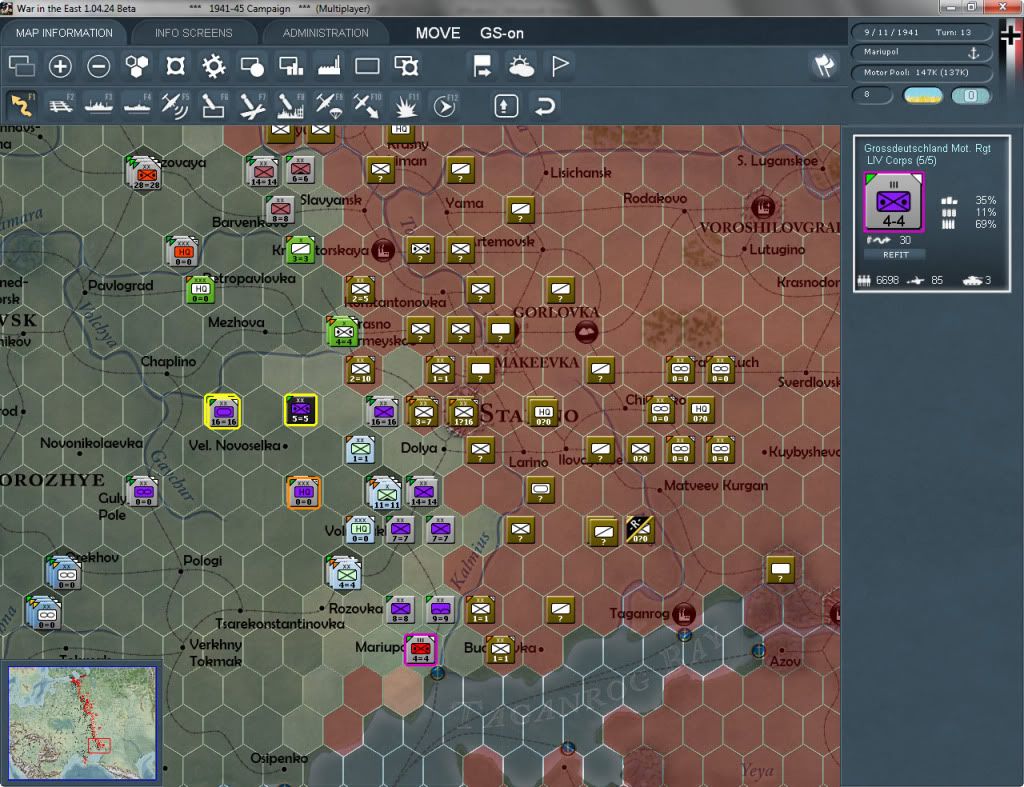This screenshot has height=787, width=1024.
Task: Click the REFIT button in unit panel
Action: click(895, 255)
